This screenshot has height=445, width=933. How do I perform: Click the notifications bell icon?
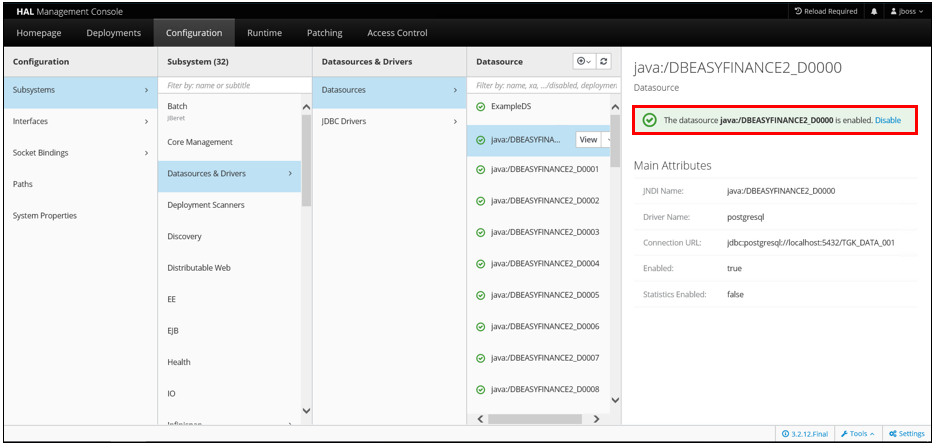coord(873,11)
